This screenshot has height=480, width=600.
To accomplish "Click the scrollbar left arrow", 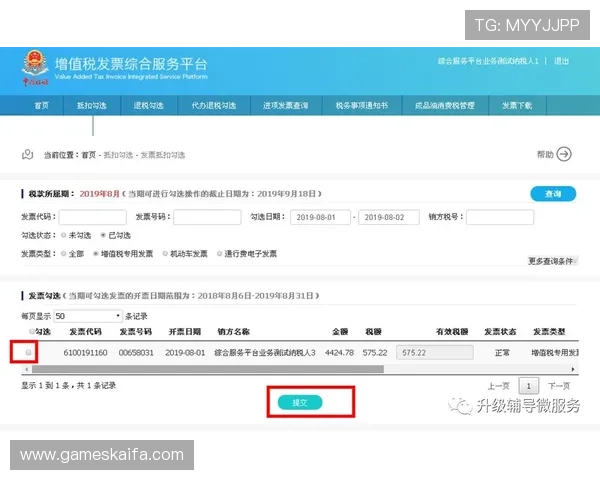I will [26, 369].
